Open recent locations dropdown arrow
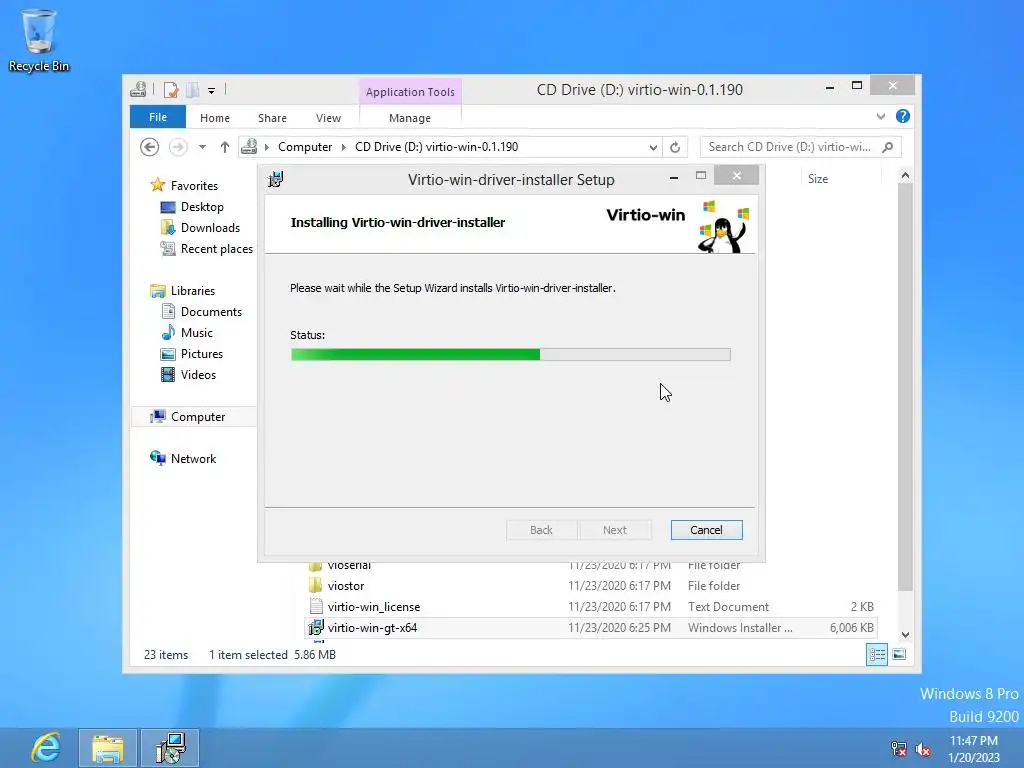This screenshot has height=768, width=1024. (202, 147)
